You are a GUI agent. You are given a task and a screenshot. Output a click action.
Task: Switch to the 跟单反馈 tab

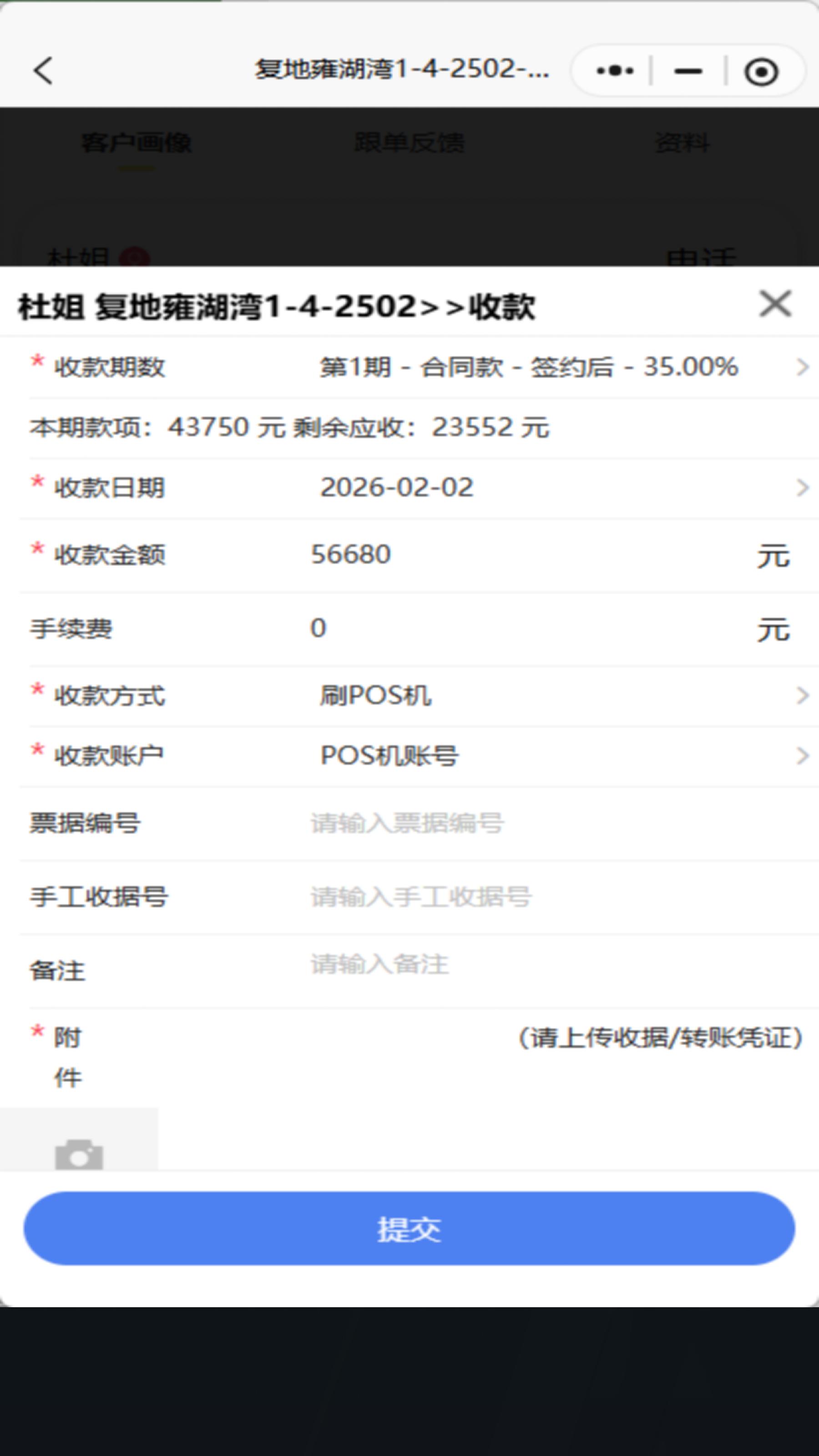click(408, 142)
